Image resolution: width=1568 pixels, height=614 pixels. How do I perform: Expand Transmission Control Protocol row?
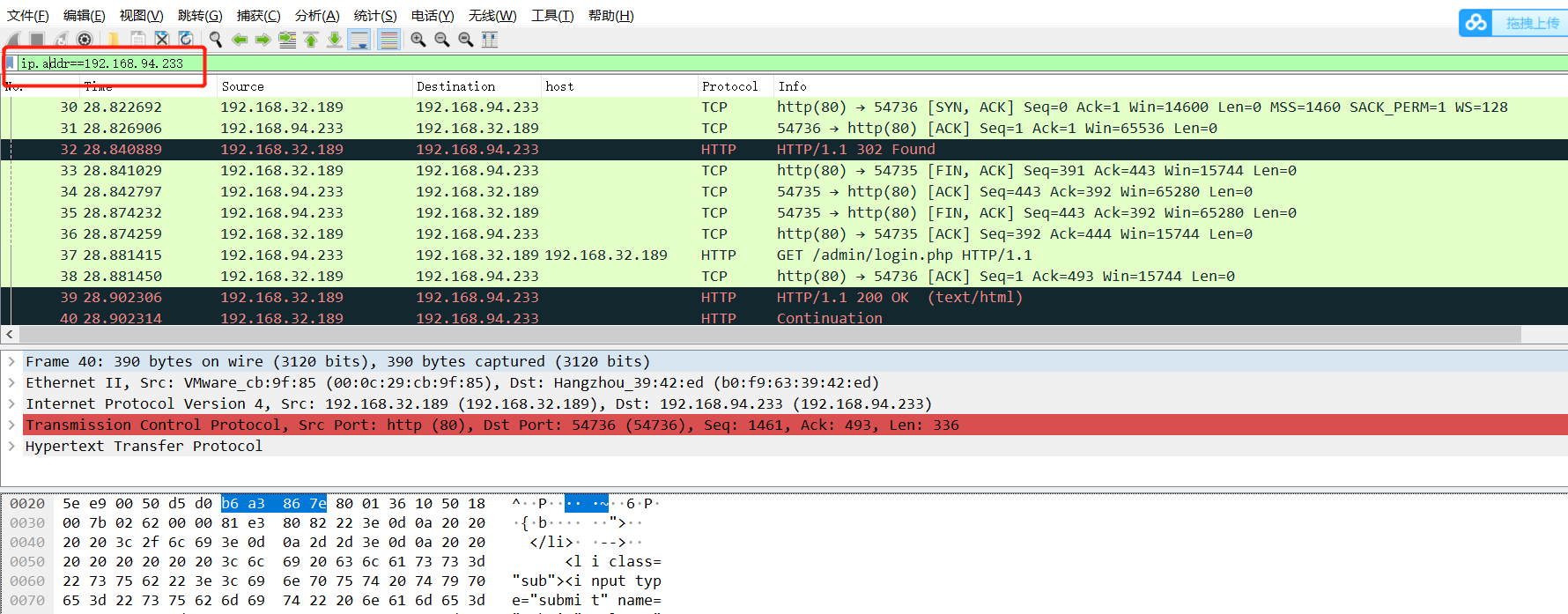11,425
